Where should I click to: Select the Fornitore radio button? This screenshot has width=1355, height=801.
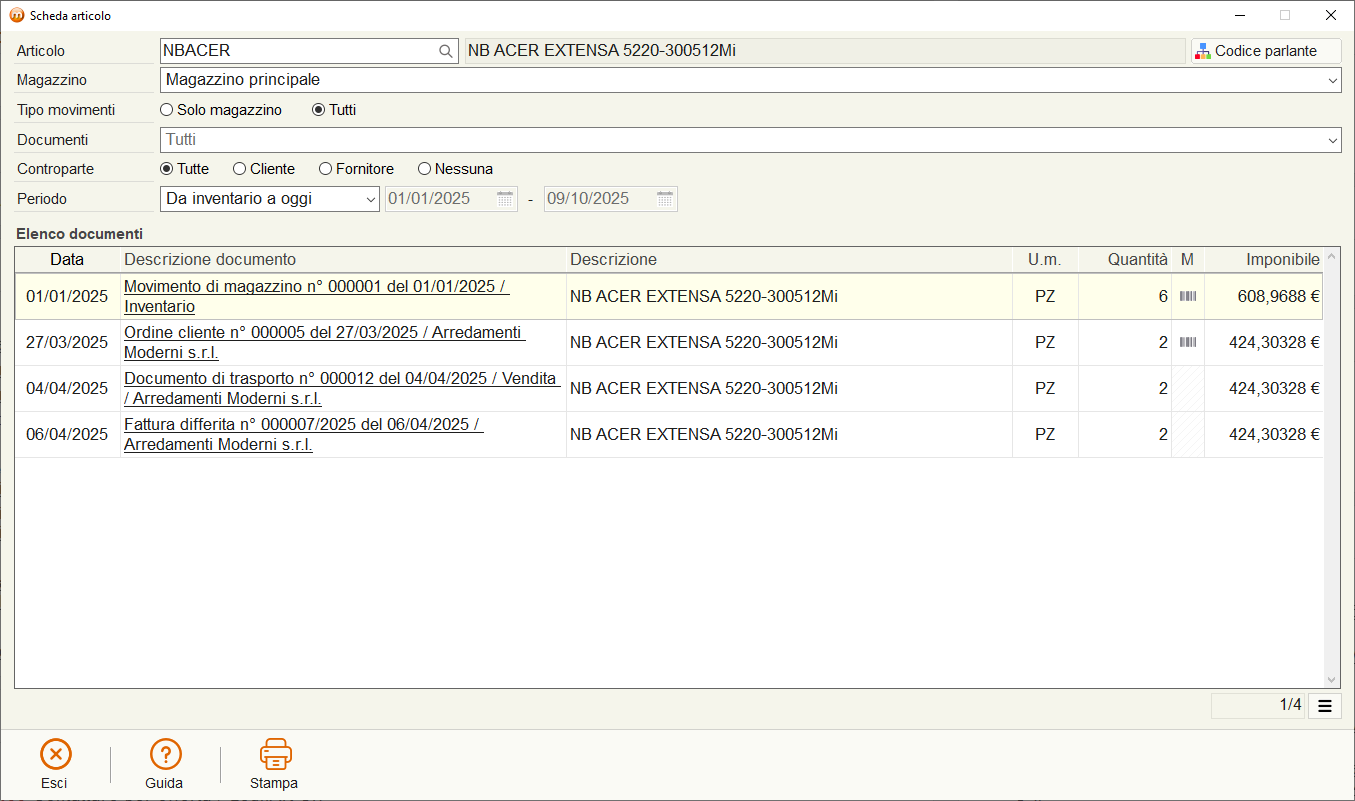coord(326,169)
